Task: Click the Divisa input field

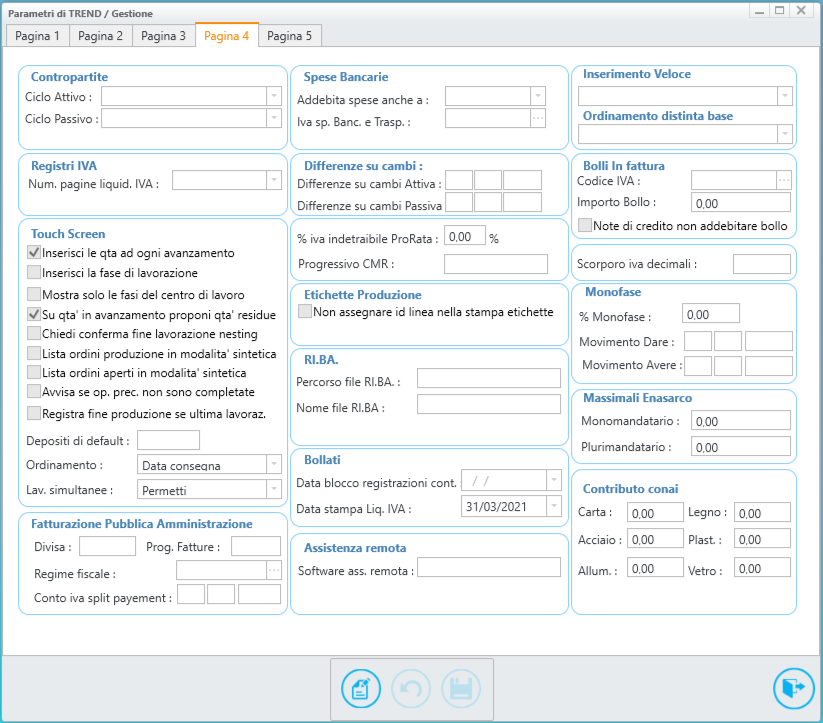Action: coord(107,546)
